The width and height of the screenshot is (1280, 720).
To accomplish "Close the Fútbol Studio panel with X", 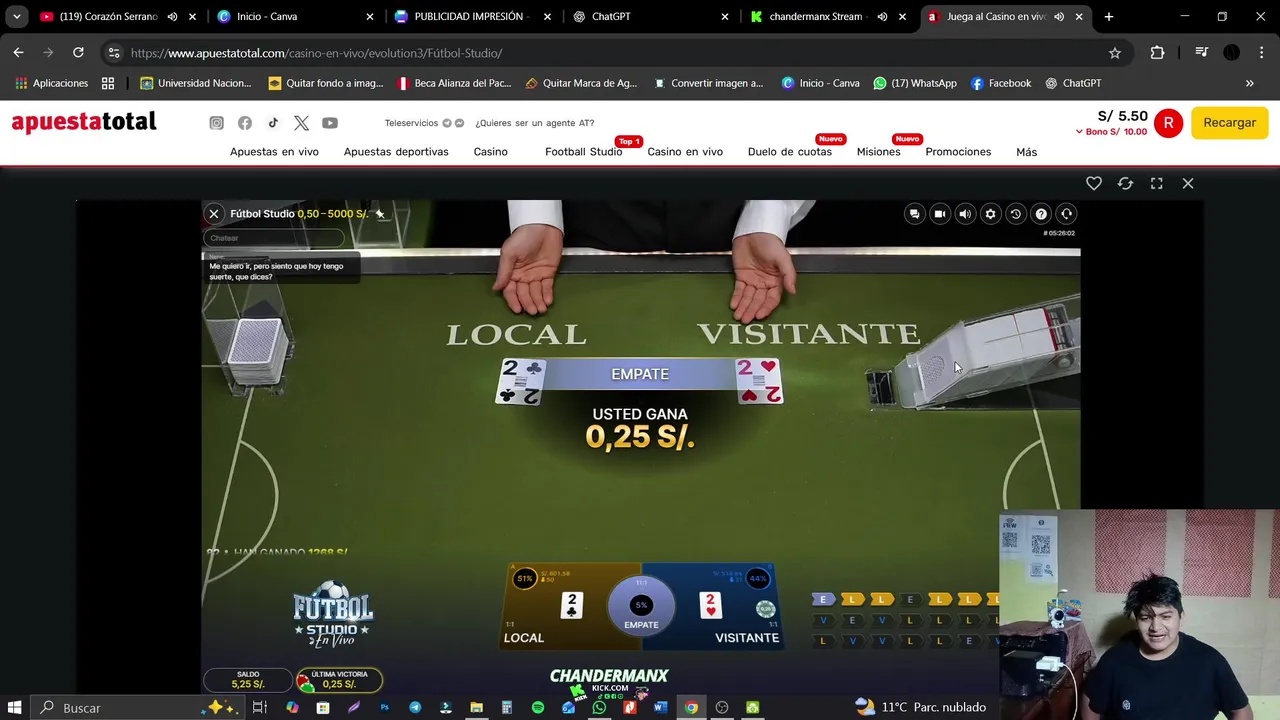I will click(x=213, y=214).
